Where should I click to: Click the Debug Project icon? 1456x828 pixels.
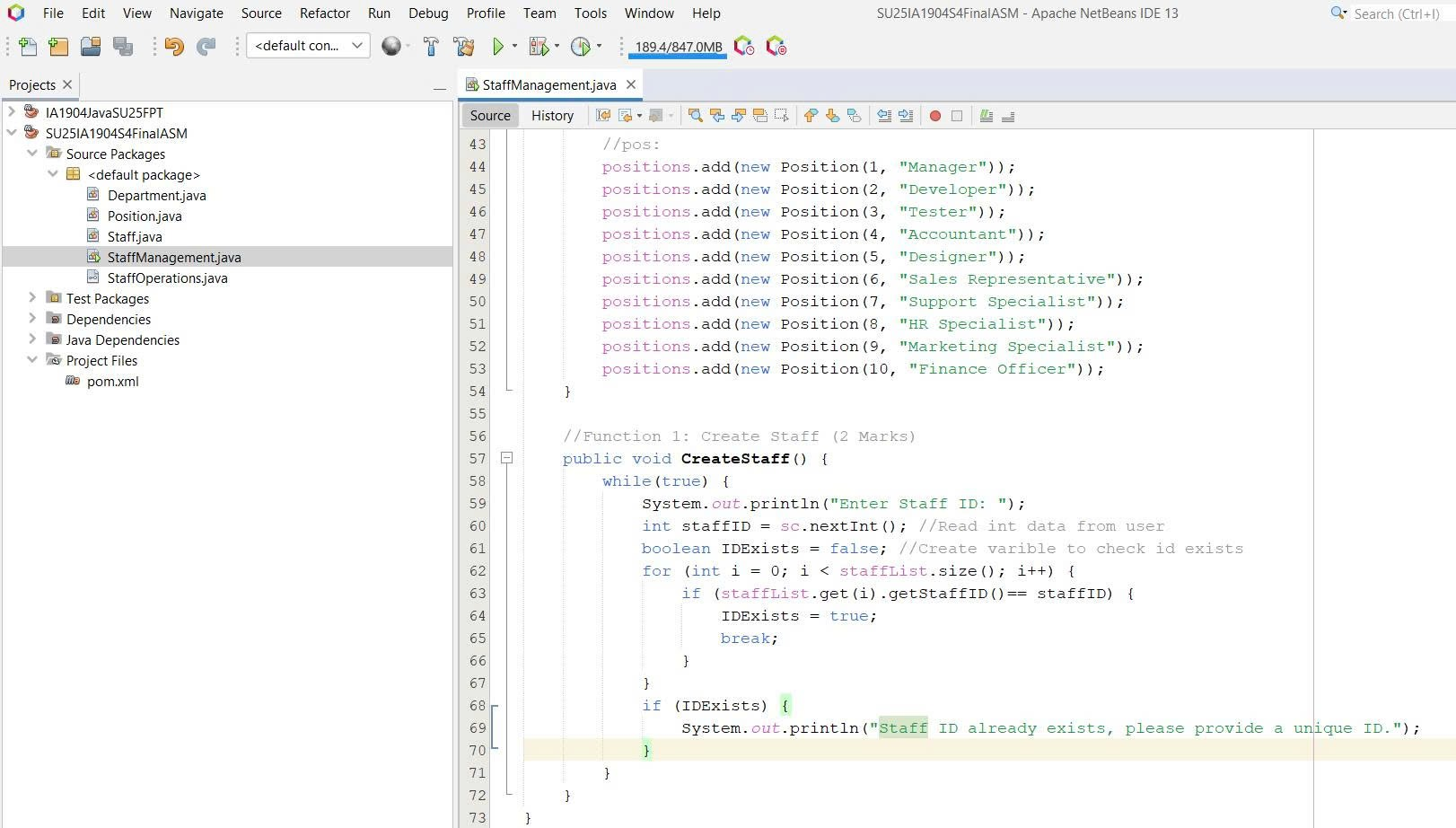pyautogui.click(x=539, y=47)
